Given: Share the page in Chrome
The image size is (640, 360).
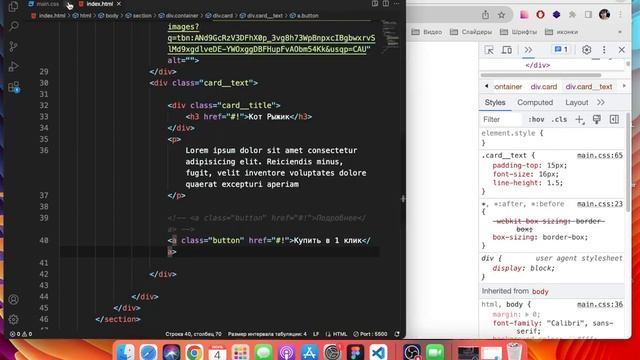Looking at the screenshot, I should 485,15.
